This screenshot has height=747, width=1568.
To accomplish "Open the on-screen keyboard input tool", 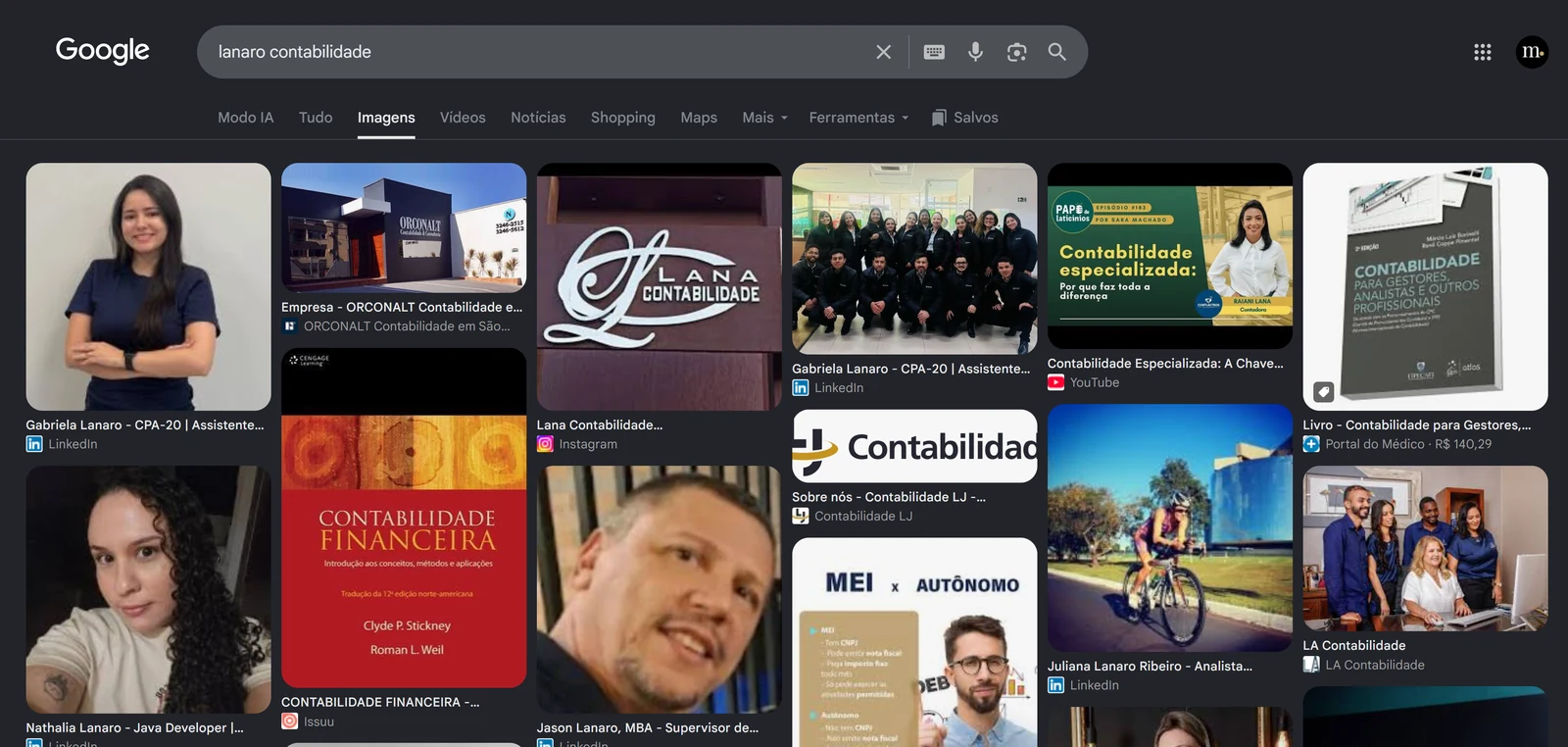I will coord(934,52).
